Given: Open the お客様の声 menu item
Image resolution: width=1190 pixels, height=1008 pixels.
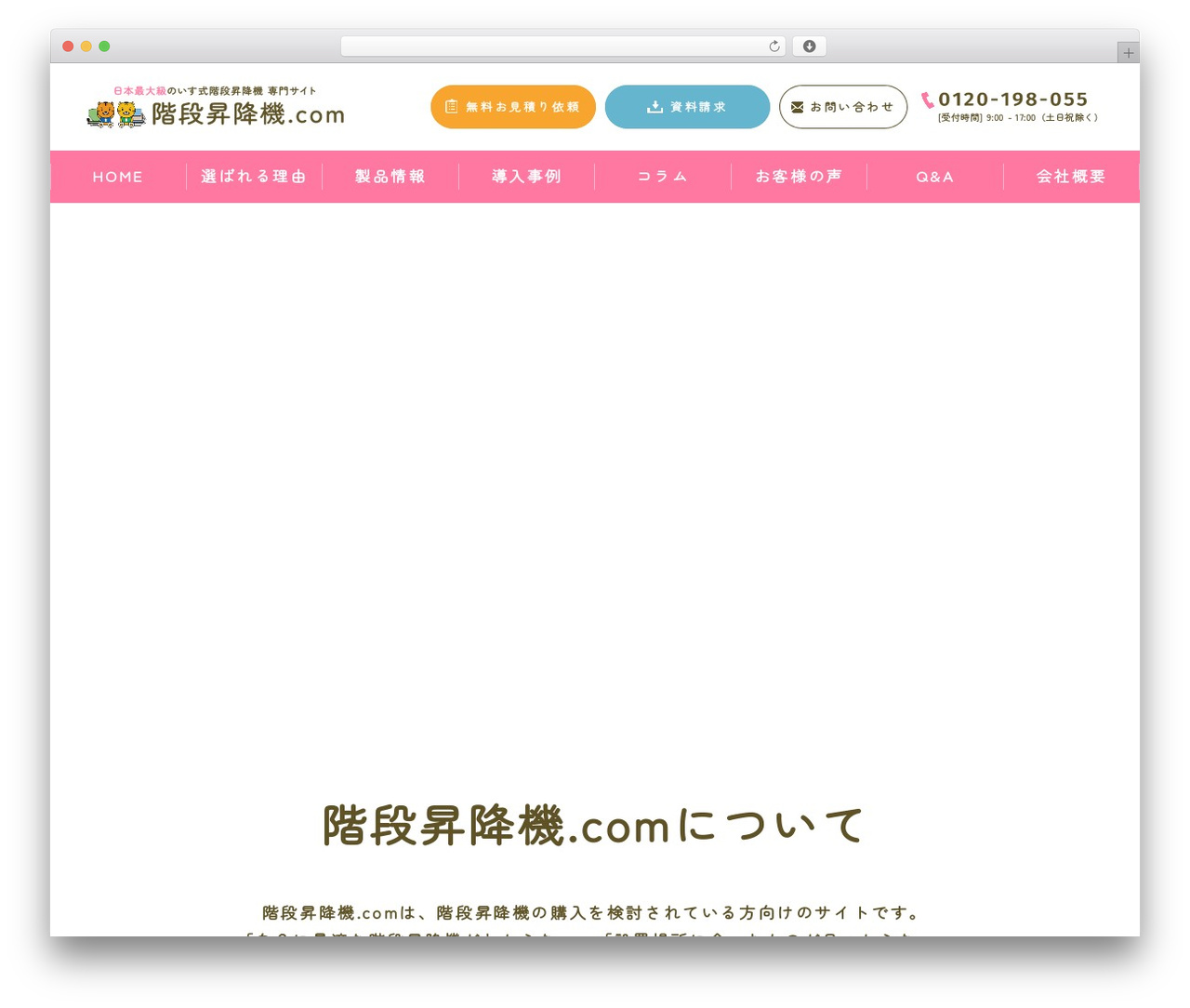Looking at the screenshot, I should (x=799, y=177).
